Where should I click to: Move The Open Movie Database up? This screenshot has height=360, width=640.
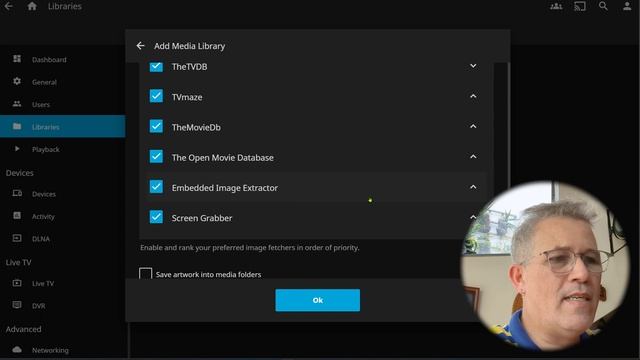coord(473,157)
